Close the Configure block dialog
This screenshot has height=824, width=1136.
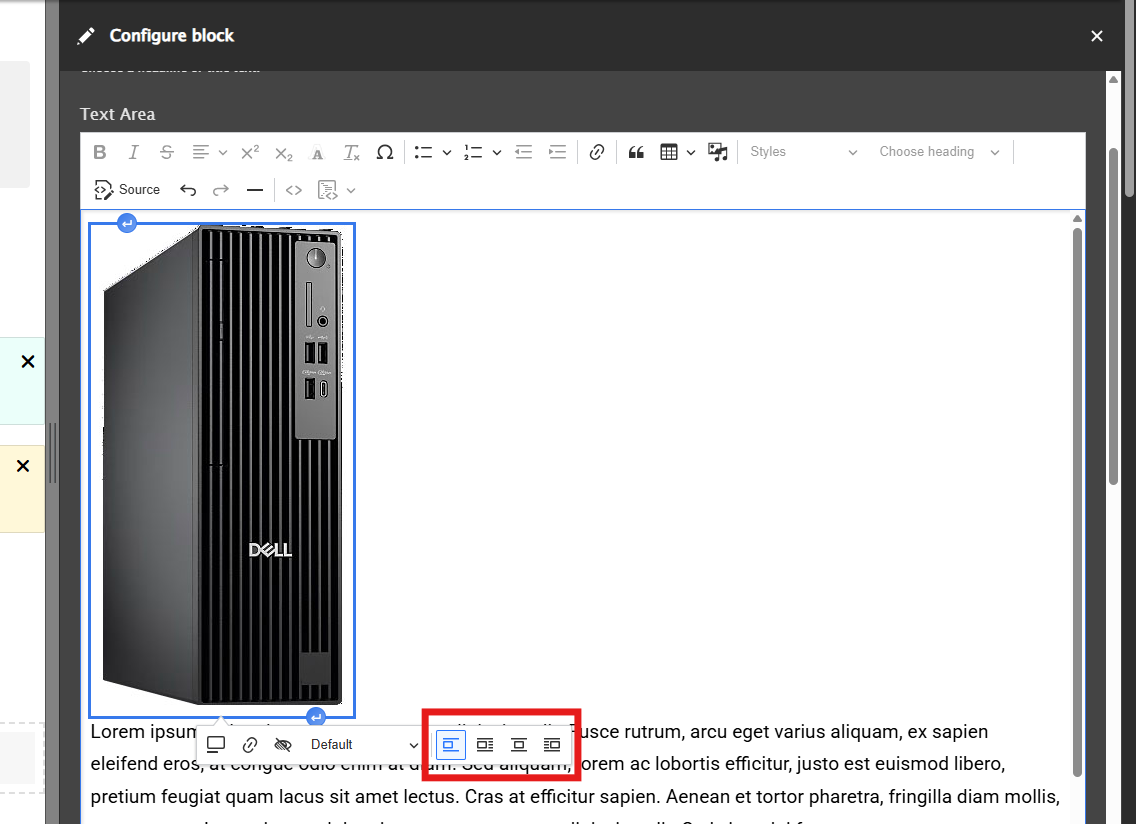click(x=1097, y=36)
